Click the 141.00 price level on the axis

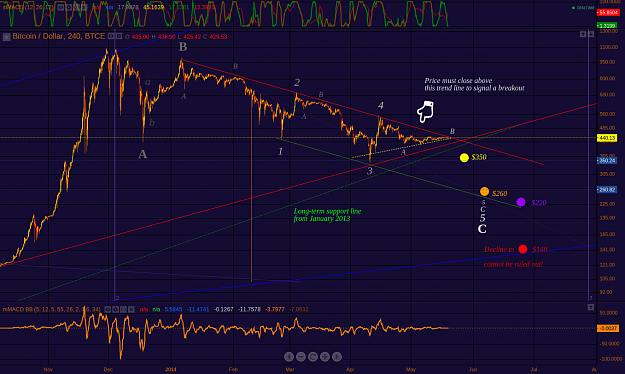(x=607, y=250)
